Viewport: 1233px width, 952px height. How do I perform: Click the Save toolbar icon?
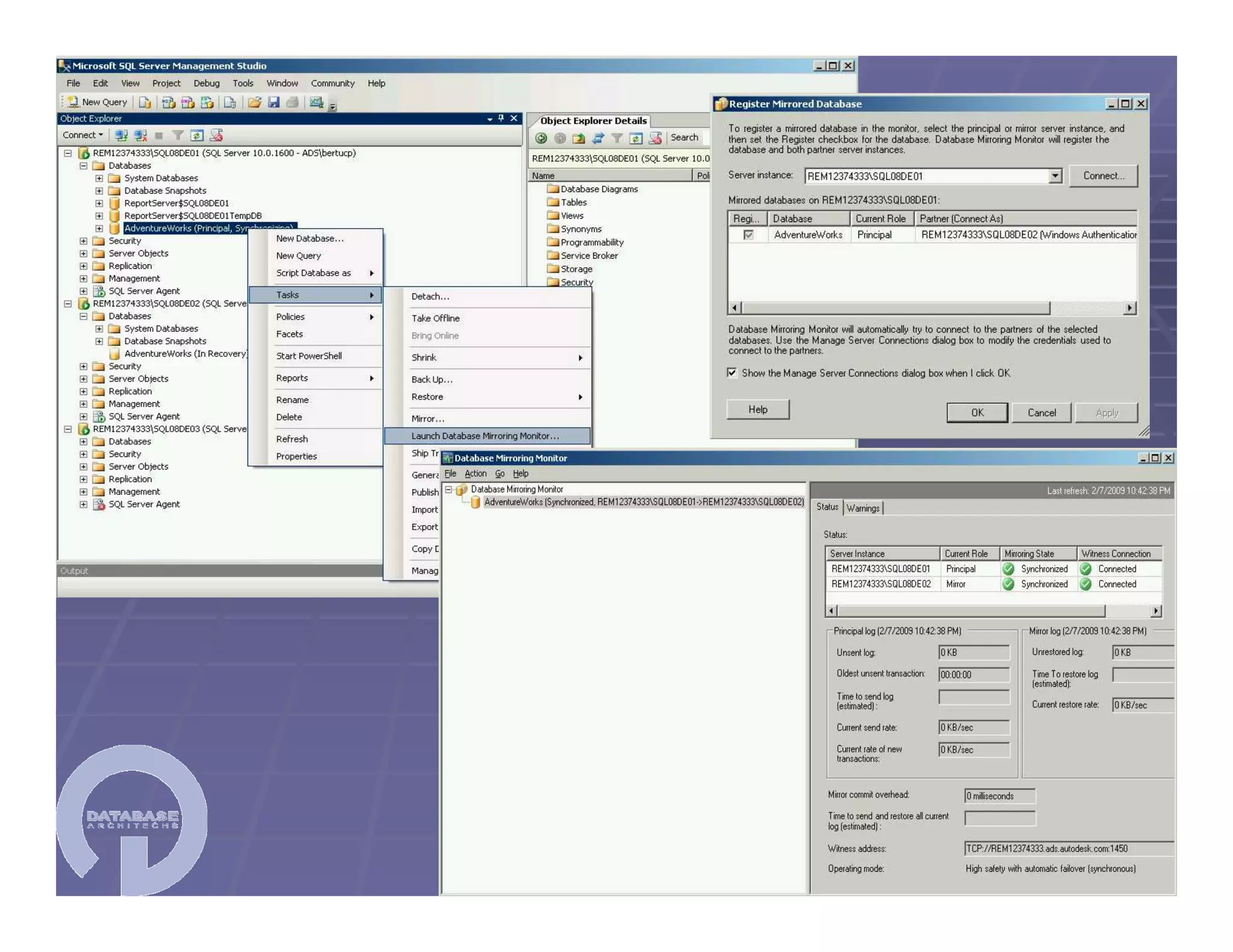pyautogui.click(x=274, y=102)
